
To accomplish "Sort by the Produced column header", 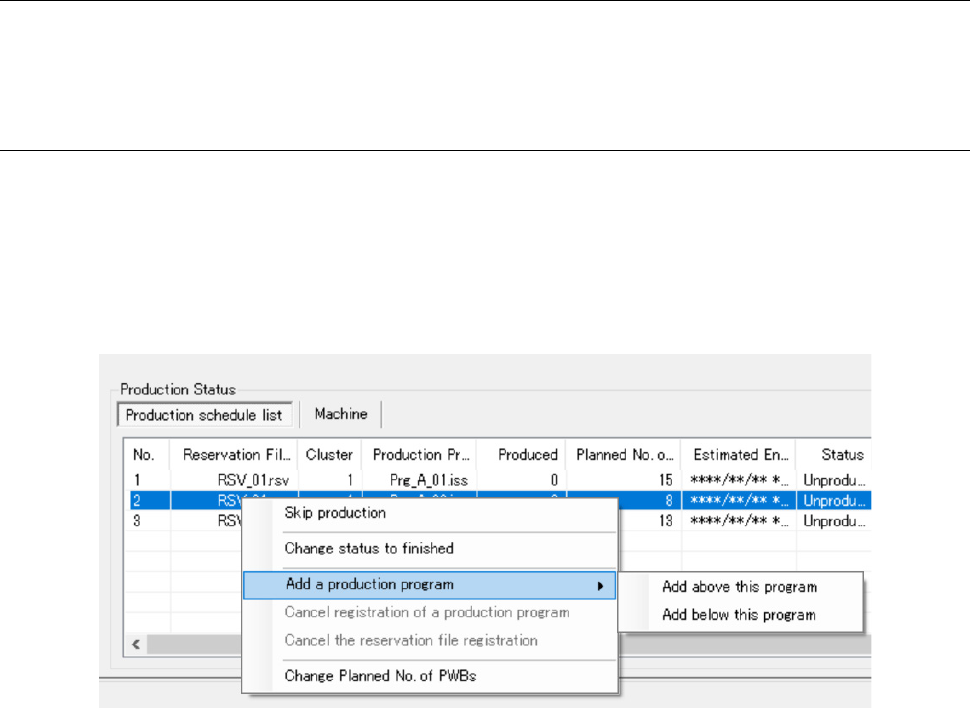I will 521,454.
